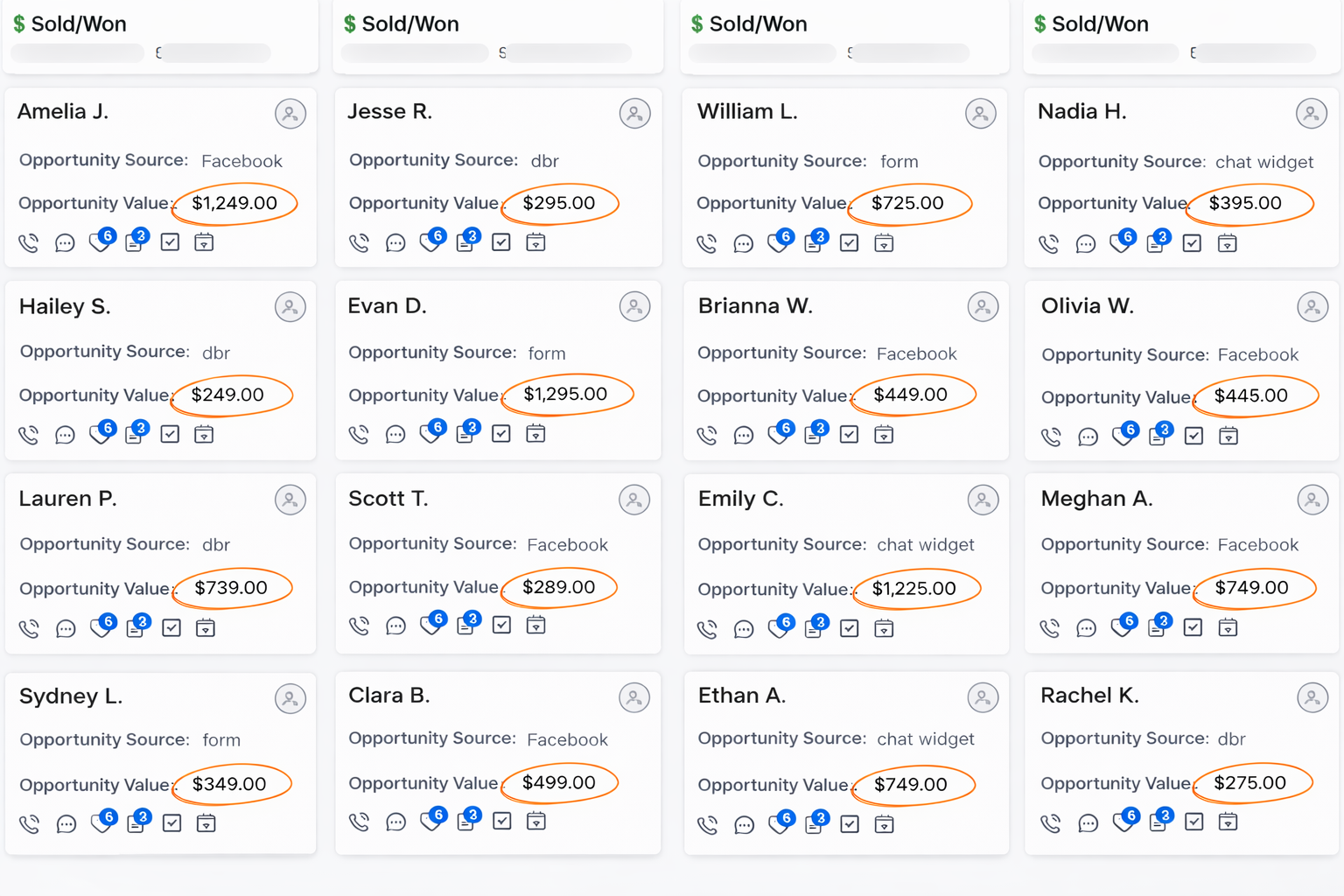The height and width of the screenshot is (896, 1344).
Task: Click Ethan A.'s $749.00 opportunity value
Action: pyautogui.click(x=910, y=785)
